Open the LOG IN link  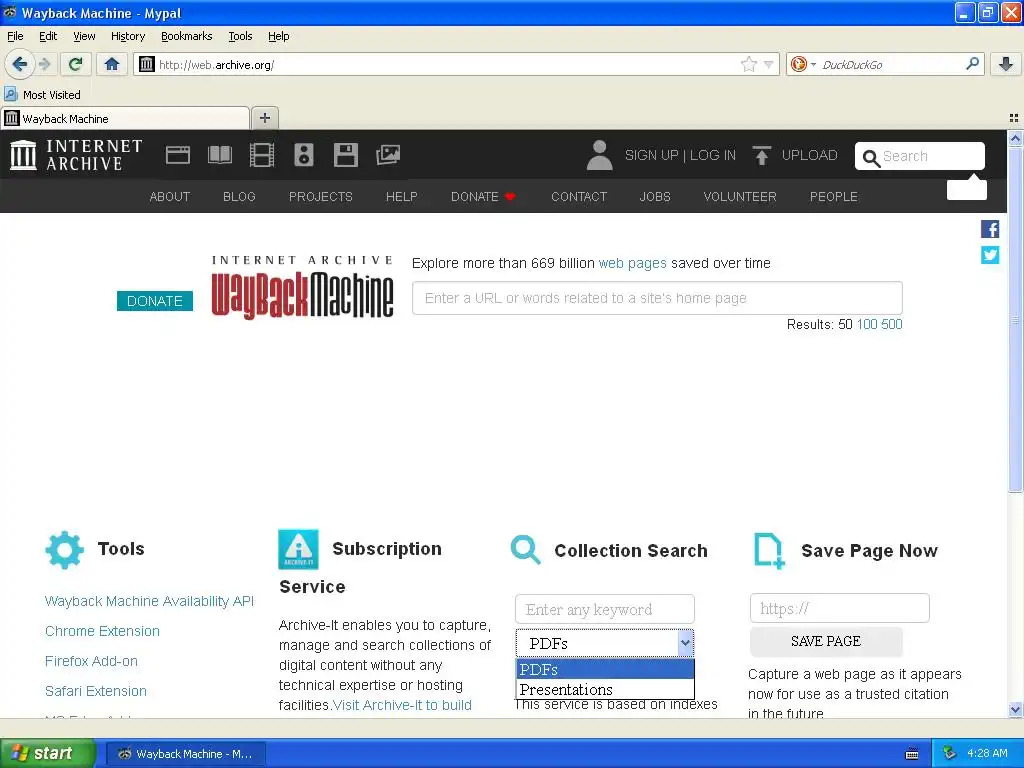coord(712,155)
